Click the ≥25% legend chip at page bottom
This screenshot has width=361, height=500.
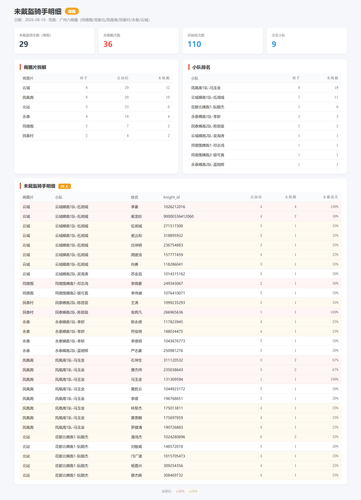click(193, 491)
